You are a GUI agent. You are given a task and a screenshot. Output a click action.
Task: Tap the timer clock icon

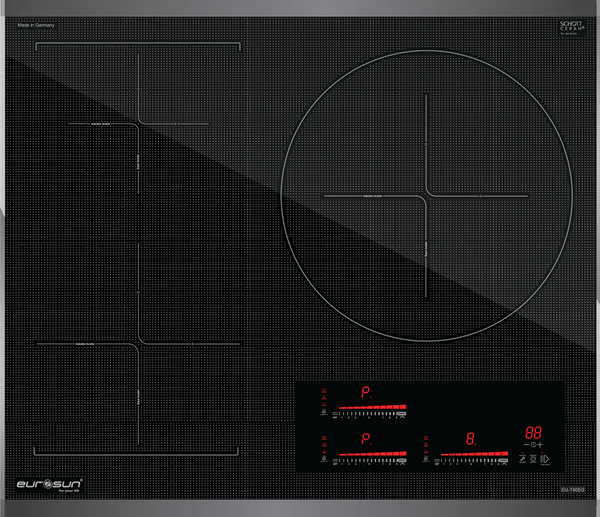pos(533,445)
